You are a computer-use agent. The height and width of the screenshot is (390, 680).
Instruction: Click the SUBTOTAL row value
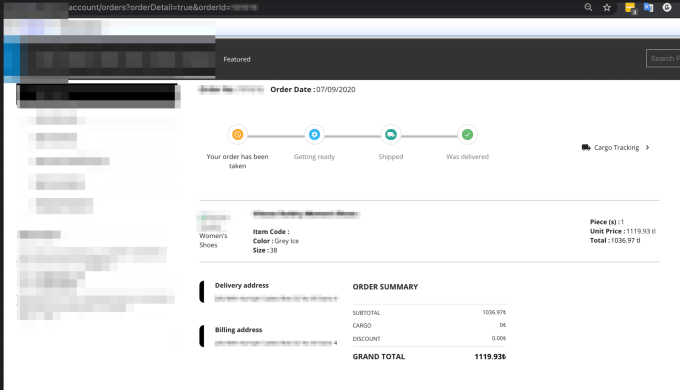pyautogui.click(x=494, y=312)
